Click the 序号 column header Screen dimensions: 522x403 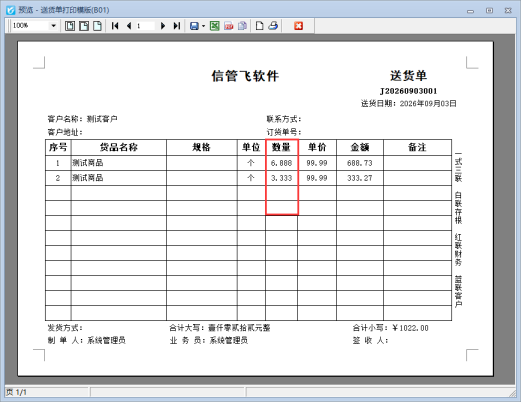click(x=58, y=147)
